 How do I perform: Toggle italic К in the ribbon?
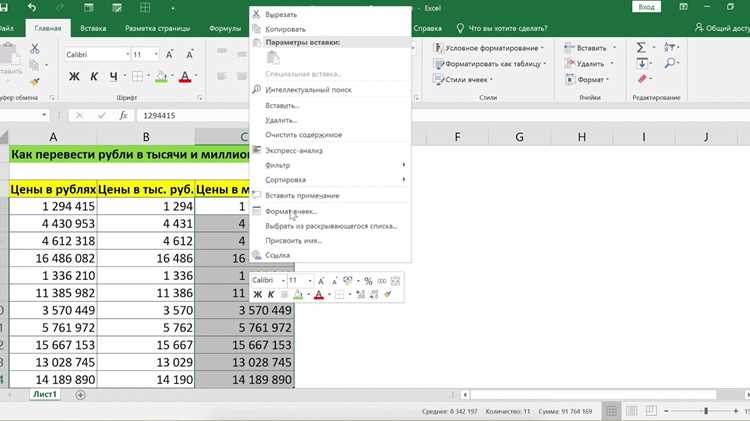click(94, 77)
